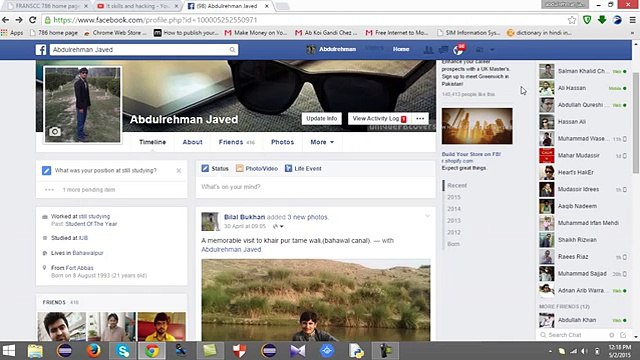
Task: Click the three-dots button on cover photo
Action: click(x=420, y=119)
